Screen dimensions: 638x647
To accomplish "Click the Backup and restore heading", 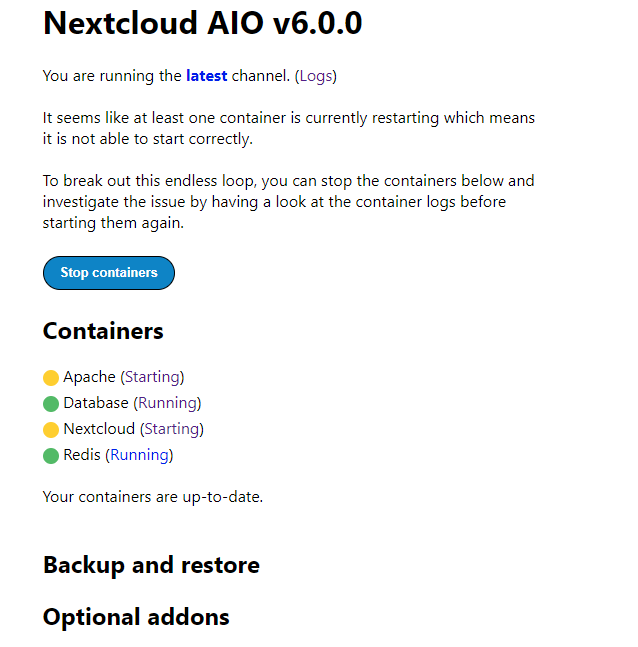I will tap(151, 565).
